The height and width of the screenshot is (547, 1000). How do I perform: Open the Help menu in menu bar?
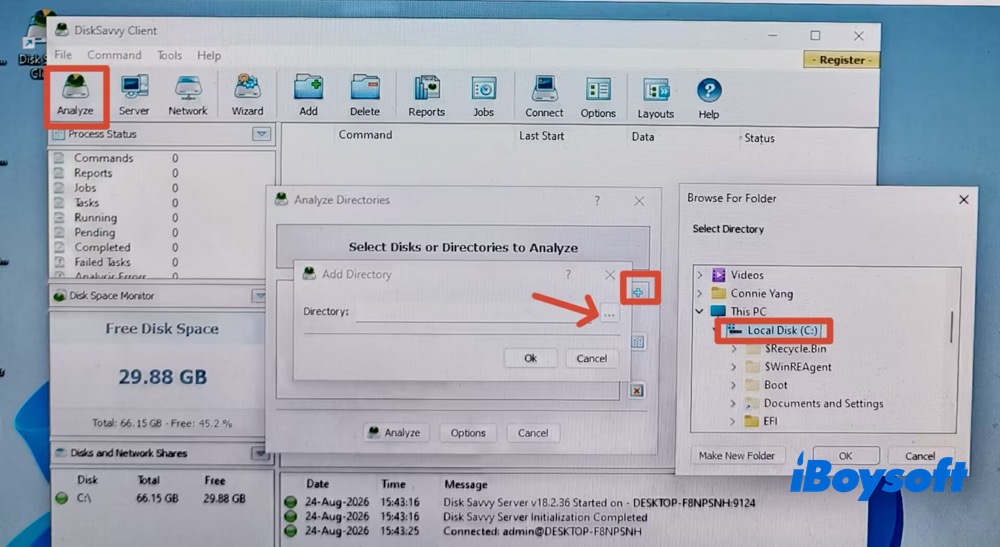pyautogui.click(x=209, y=55)
